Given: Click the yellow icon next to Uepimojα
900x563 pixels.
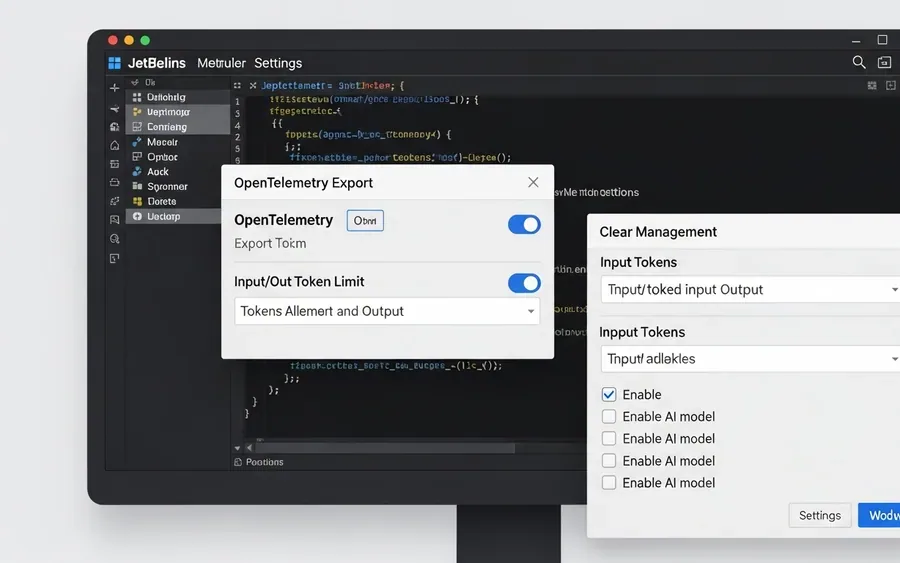Looking at the screenshot, I should (x=137, y=112).
